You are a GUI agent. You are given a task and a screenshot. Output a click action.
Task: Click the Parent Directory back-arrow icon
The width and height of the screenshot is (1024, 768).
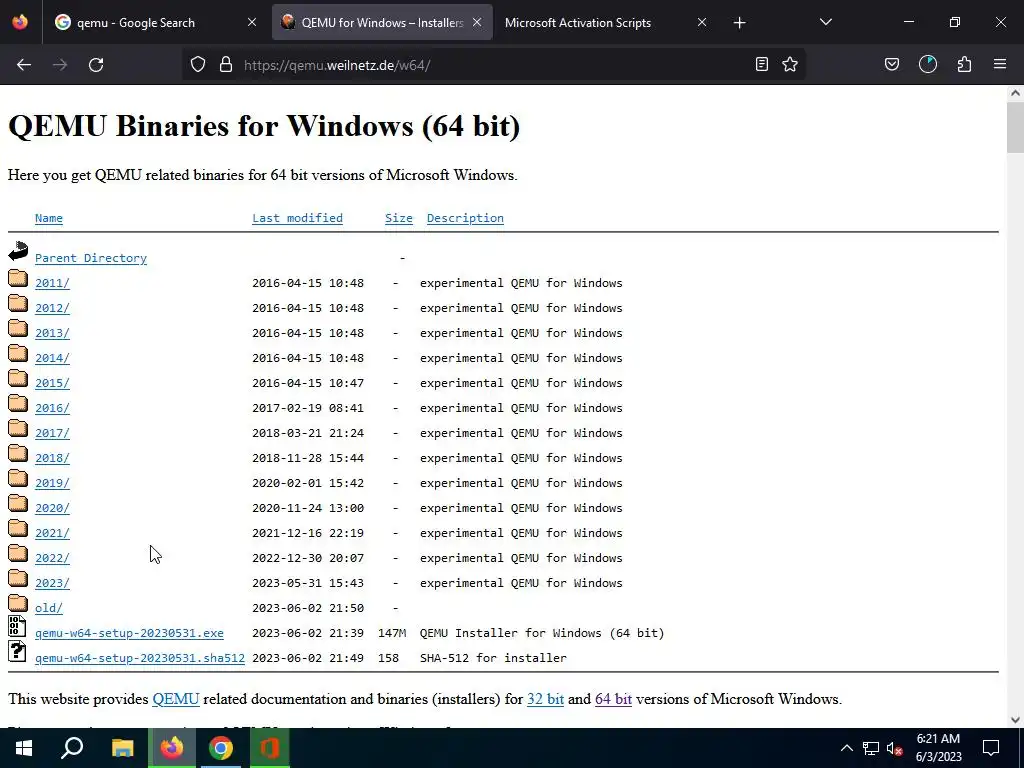[x=18, y=251]
